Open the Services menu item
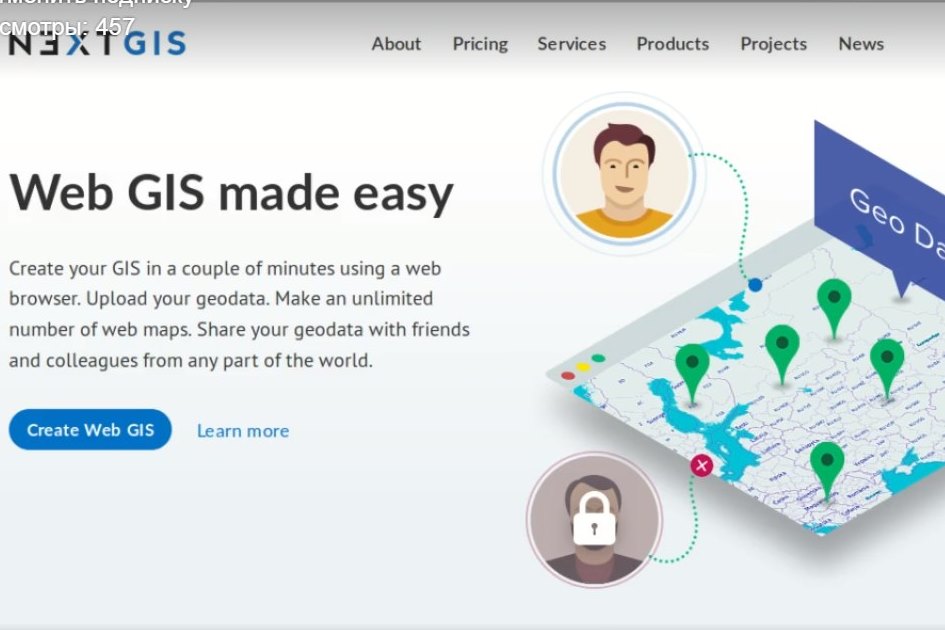Image resolution: width=945 pixels, height=630 pixels. click(572, 44)
